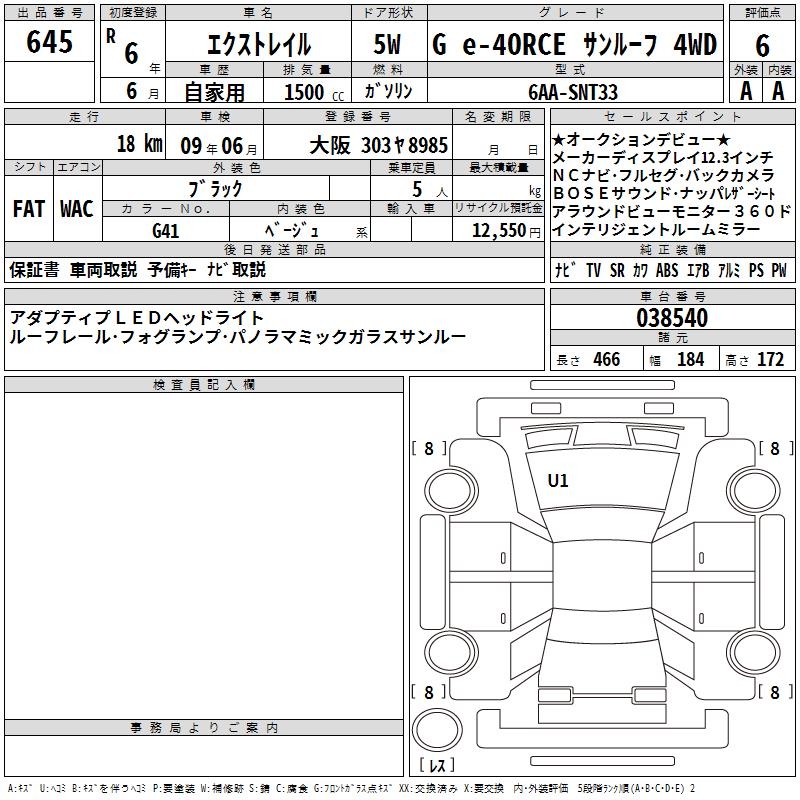800x800 pixels.
Task: Select exterior color ブラック
Action: click(215, 189)
